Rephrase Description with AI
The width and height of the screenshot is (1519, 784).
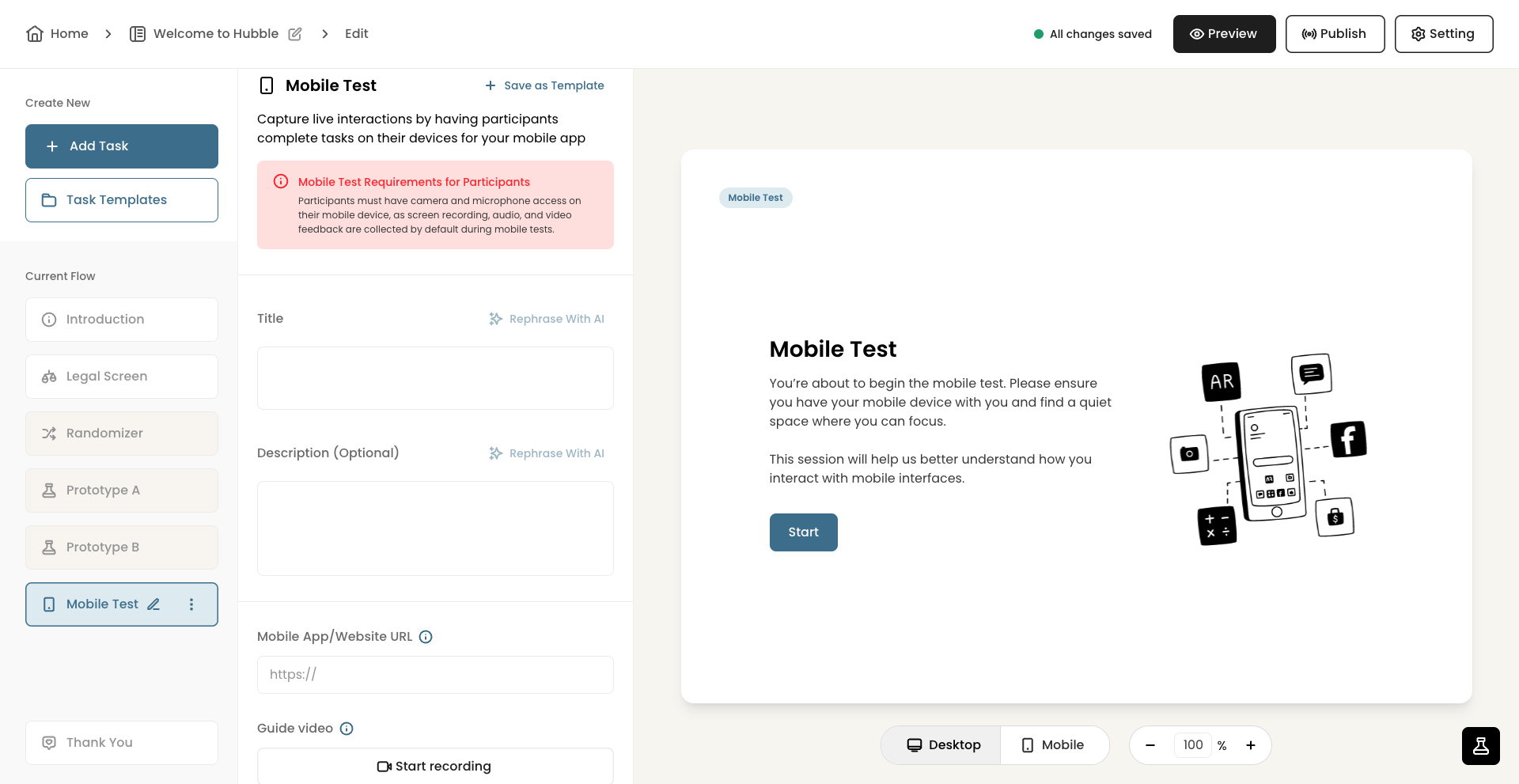pos(547,453)
